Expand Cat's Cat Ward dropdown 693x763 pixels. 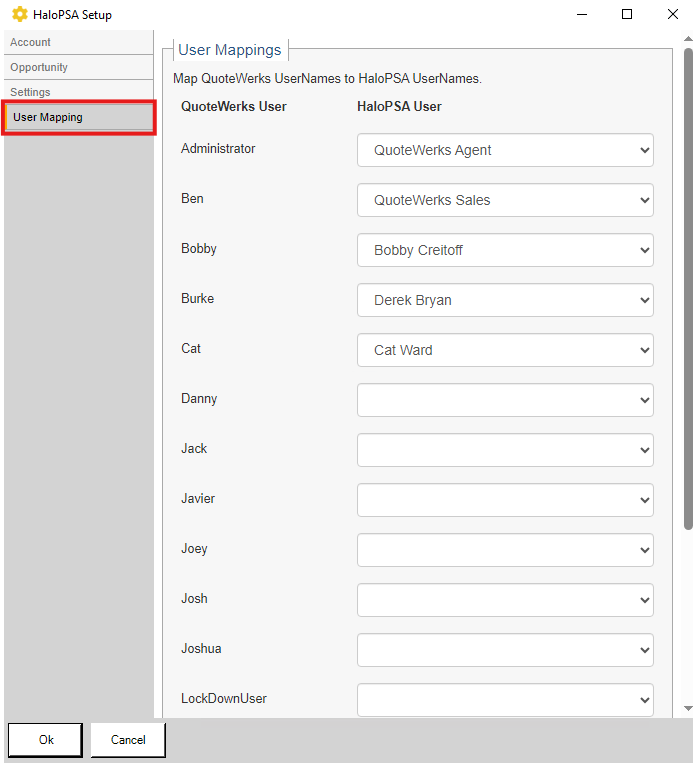click(x=505, y=350)
